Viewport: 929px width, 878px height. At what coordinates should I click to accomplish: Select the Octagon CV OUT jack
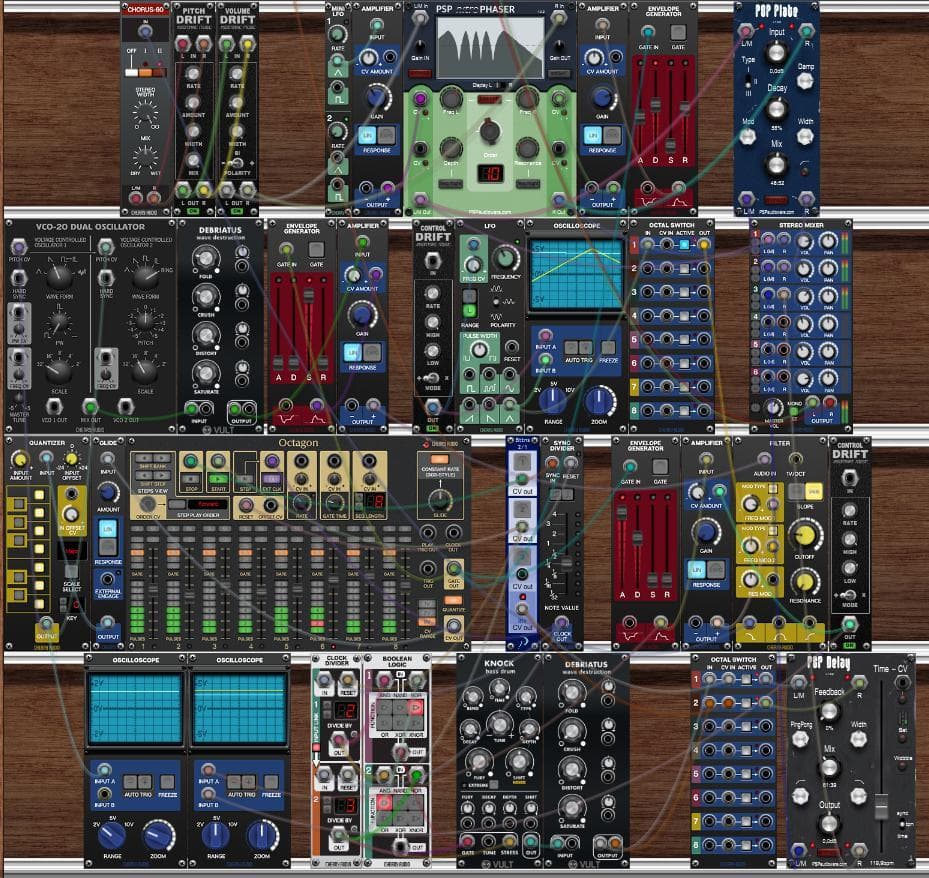(454, 624)
